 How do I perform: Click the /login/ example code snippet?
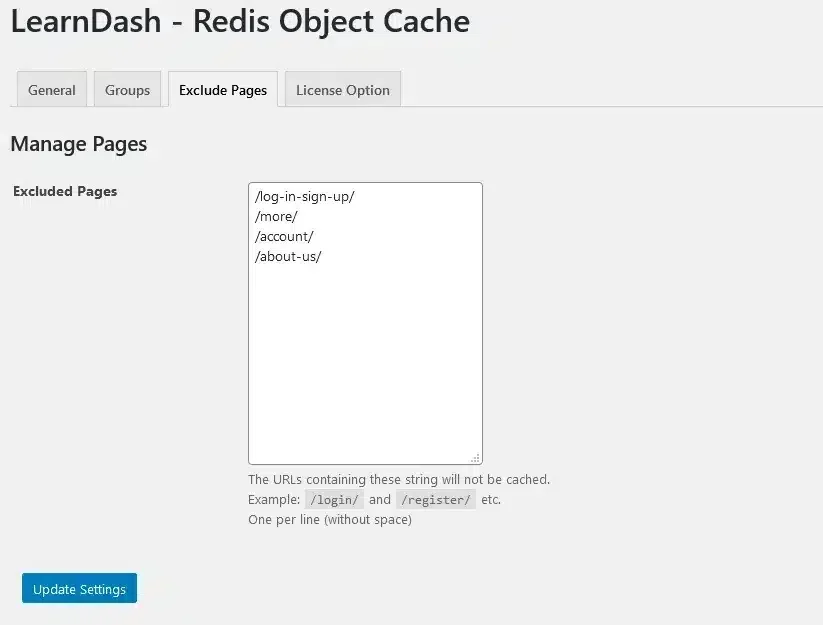point(334,499)
